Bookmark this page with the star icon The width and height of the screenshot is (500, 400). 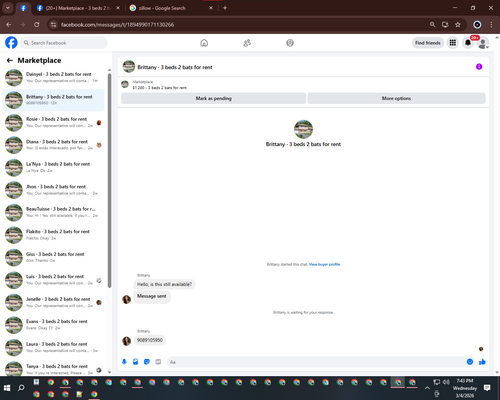pyautogui.click(x=458, y=25)
